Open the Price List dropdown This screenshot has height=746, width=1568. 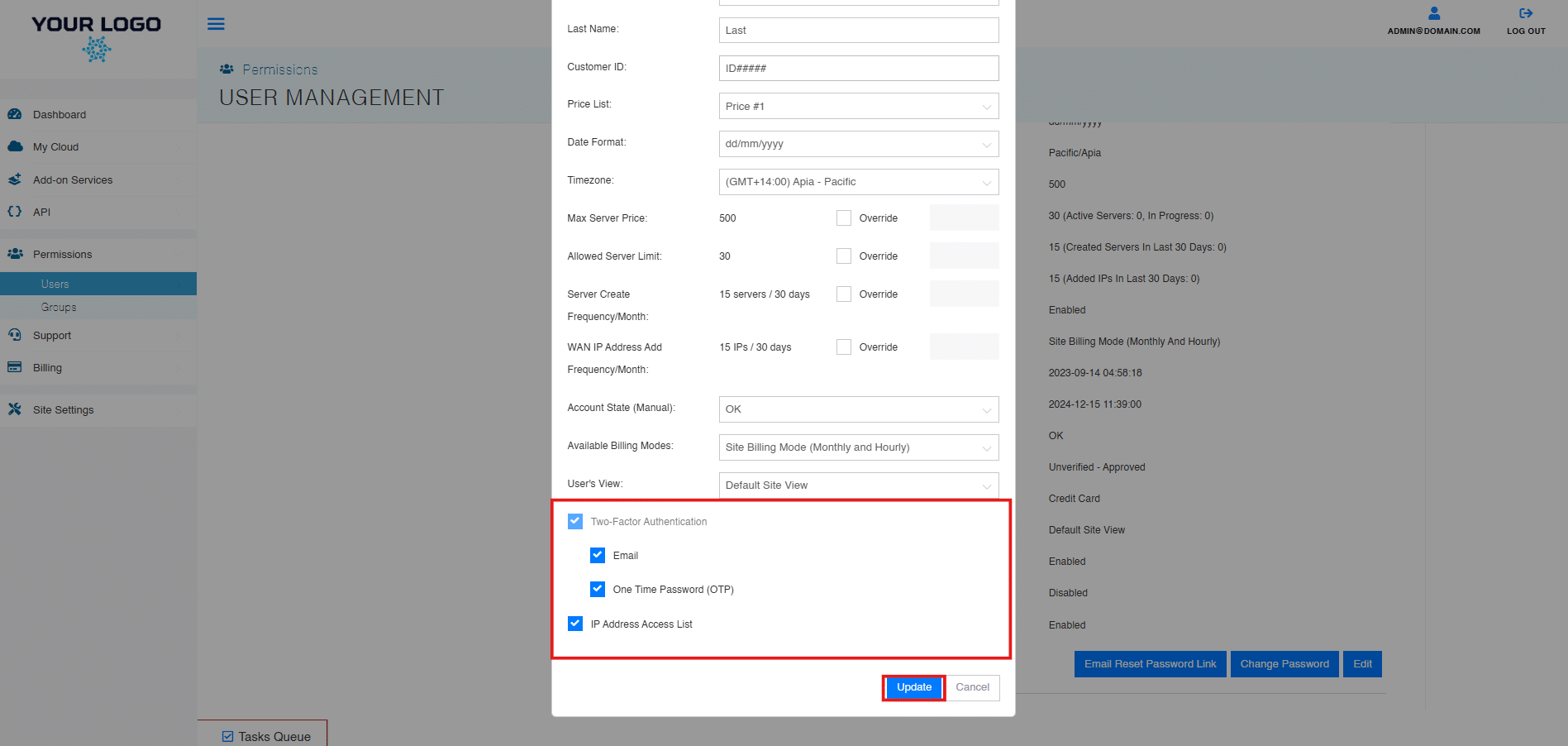click(x=858, y=106)
